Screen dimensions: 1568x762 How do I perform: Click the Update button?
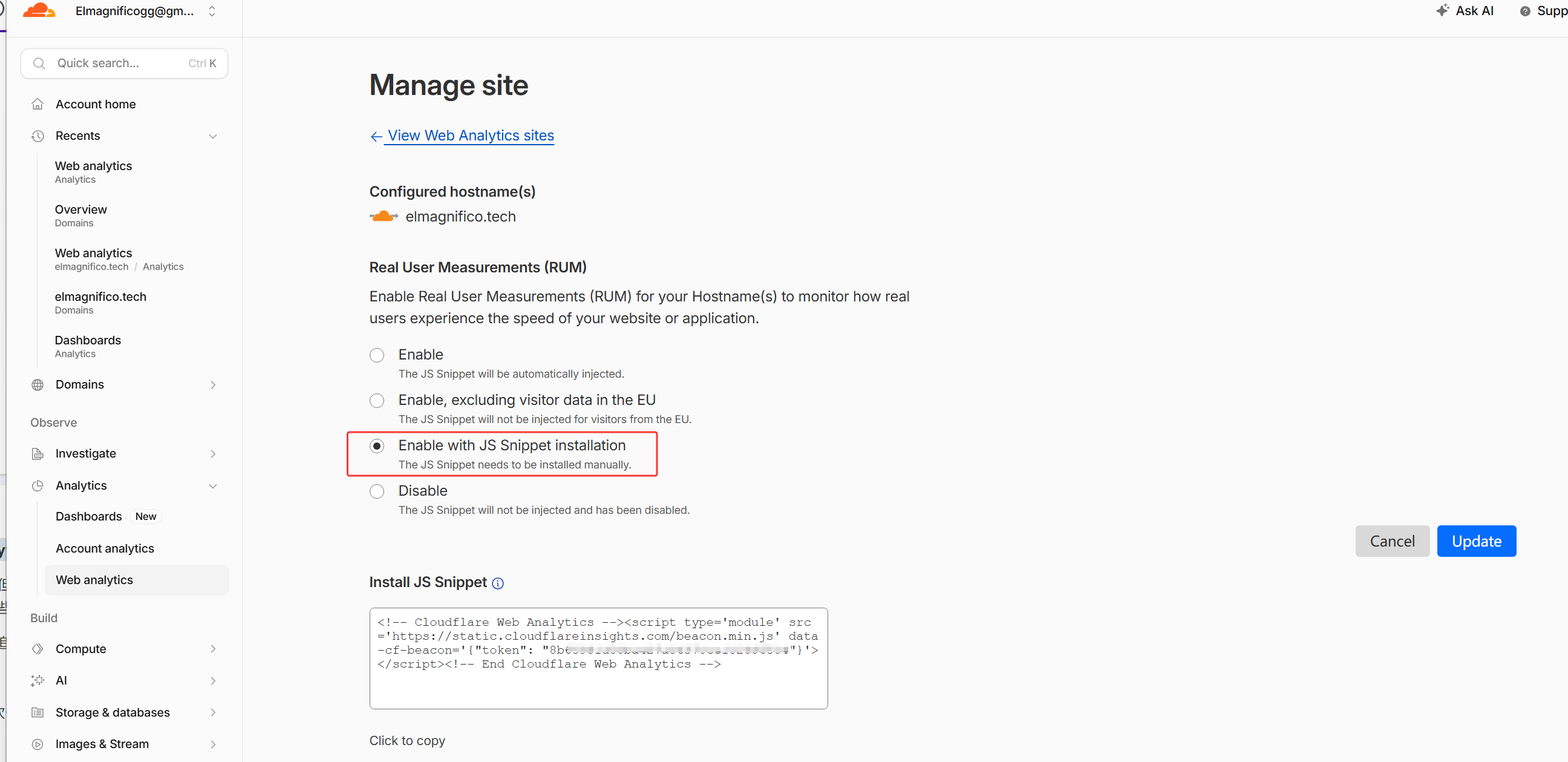pyautogui.click(x=1476, y=541)
